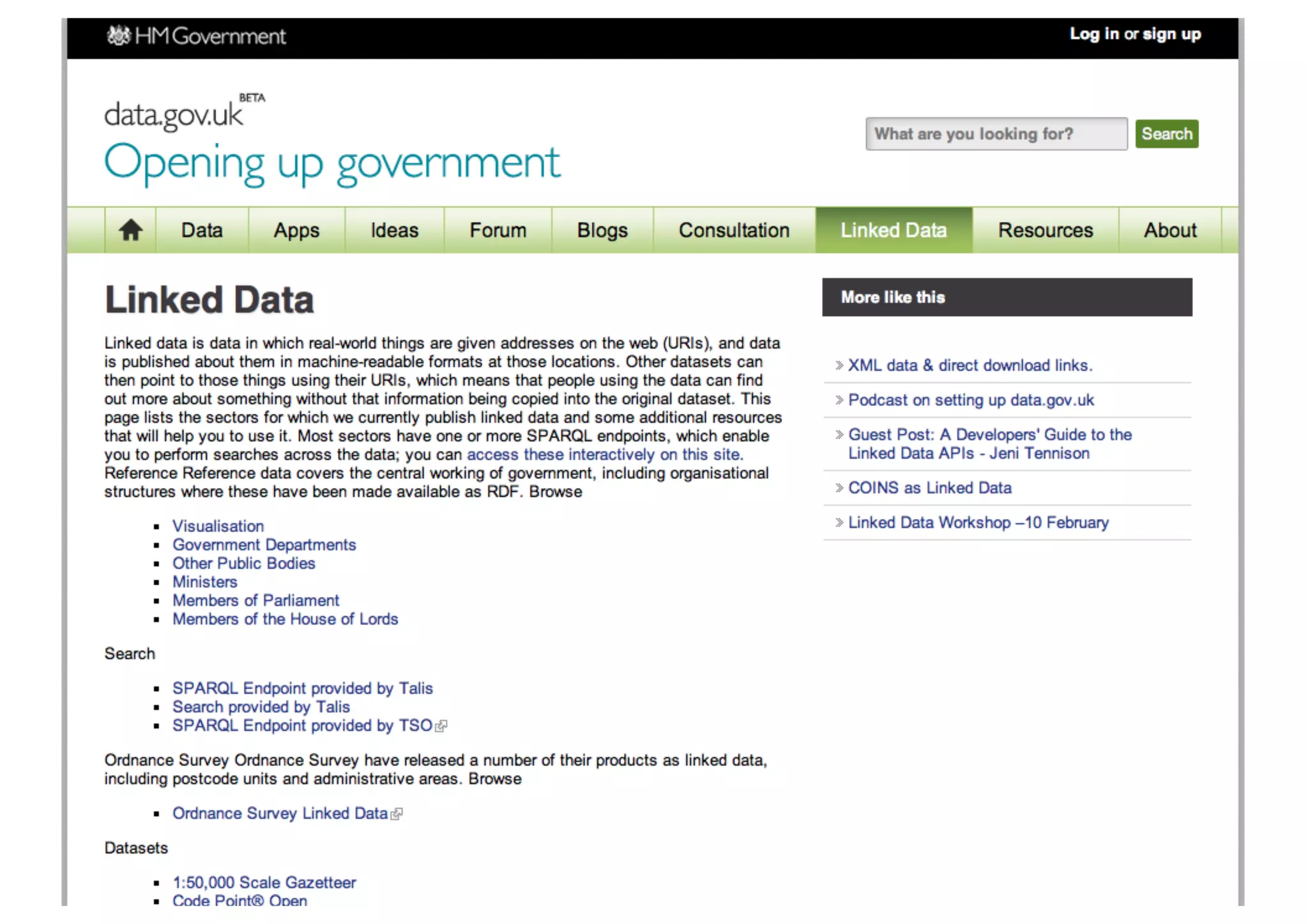Click Log in or sign up

coord(1135,34)
